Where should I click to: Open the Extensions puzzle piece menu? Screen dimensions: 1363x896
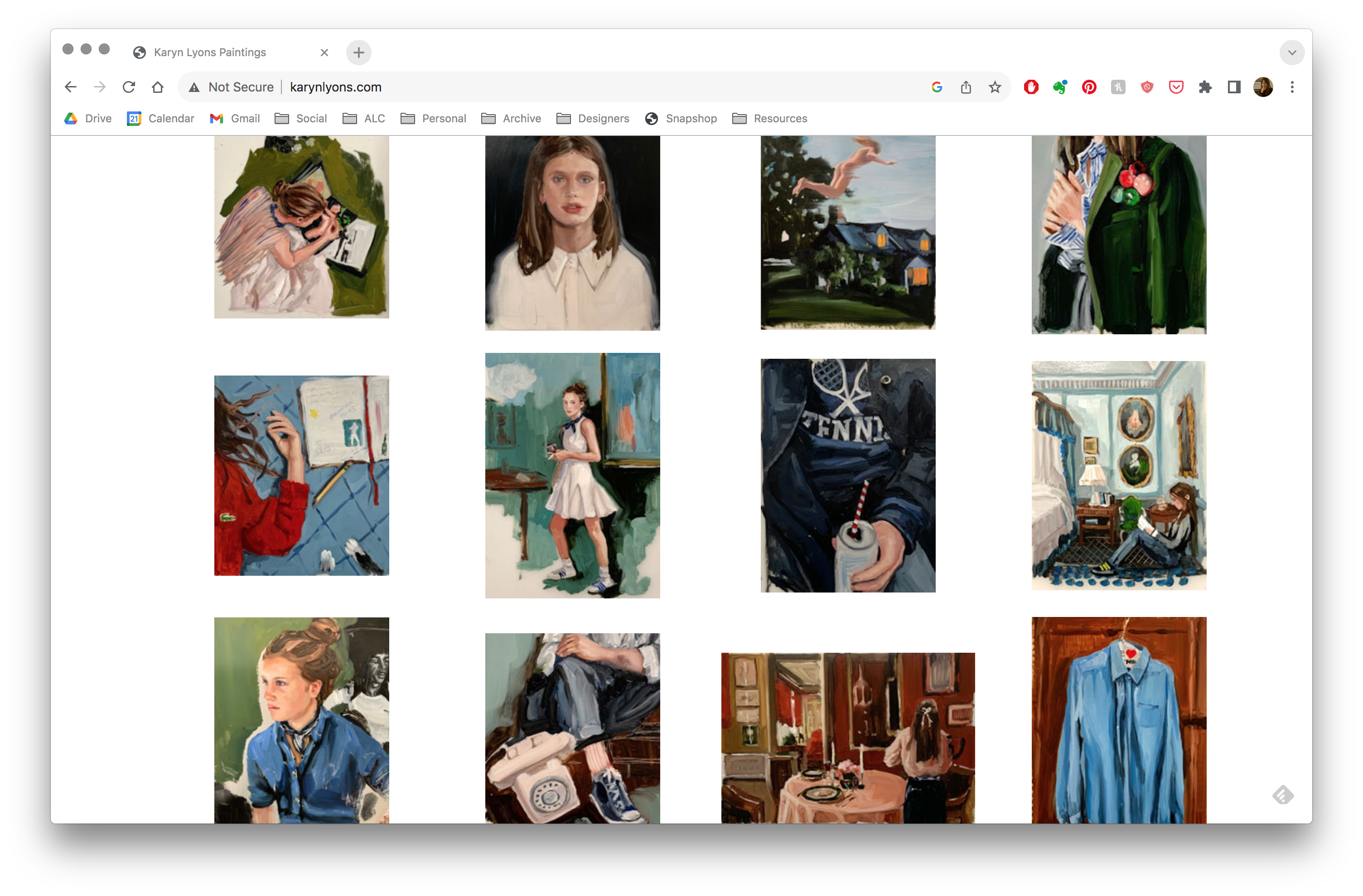pos(1205,87)
